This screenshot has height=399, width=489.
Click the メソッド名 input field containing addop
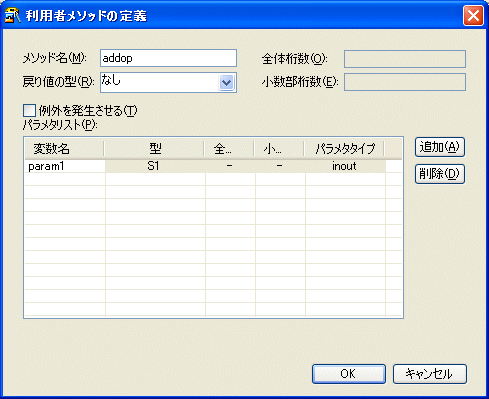click(168, 58)
